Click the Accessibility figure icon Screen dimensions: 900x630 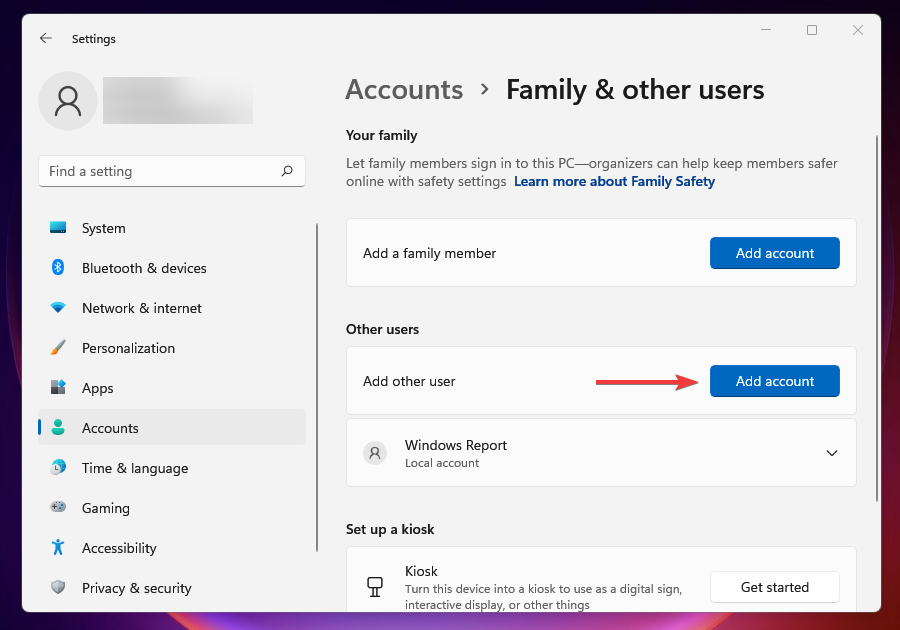59,548
